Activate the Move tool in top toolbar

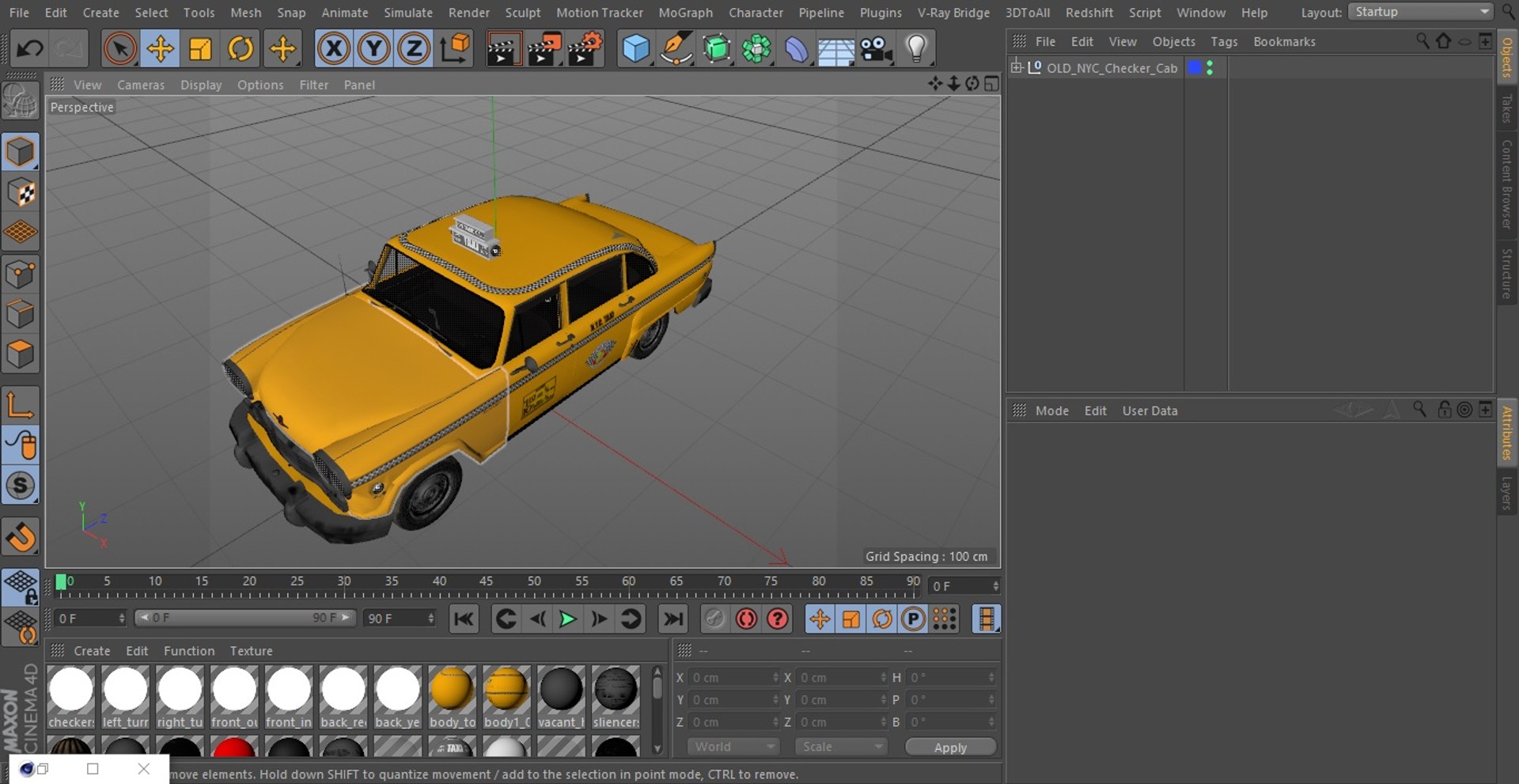[x=161, y=49]
